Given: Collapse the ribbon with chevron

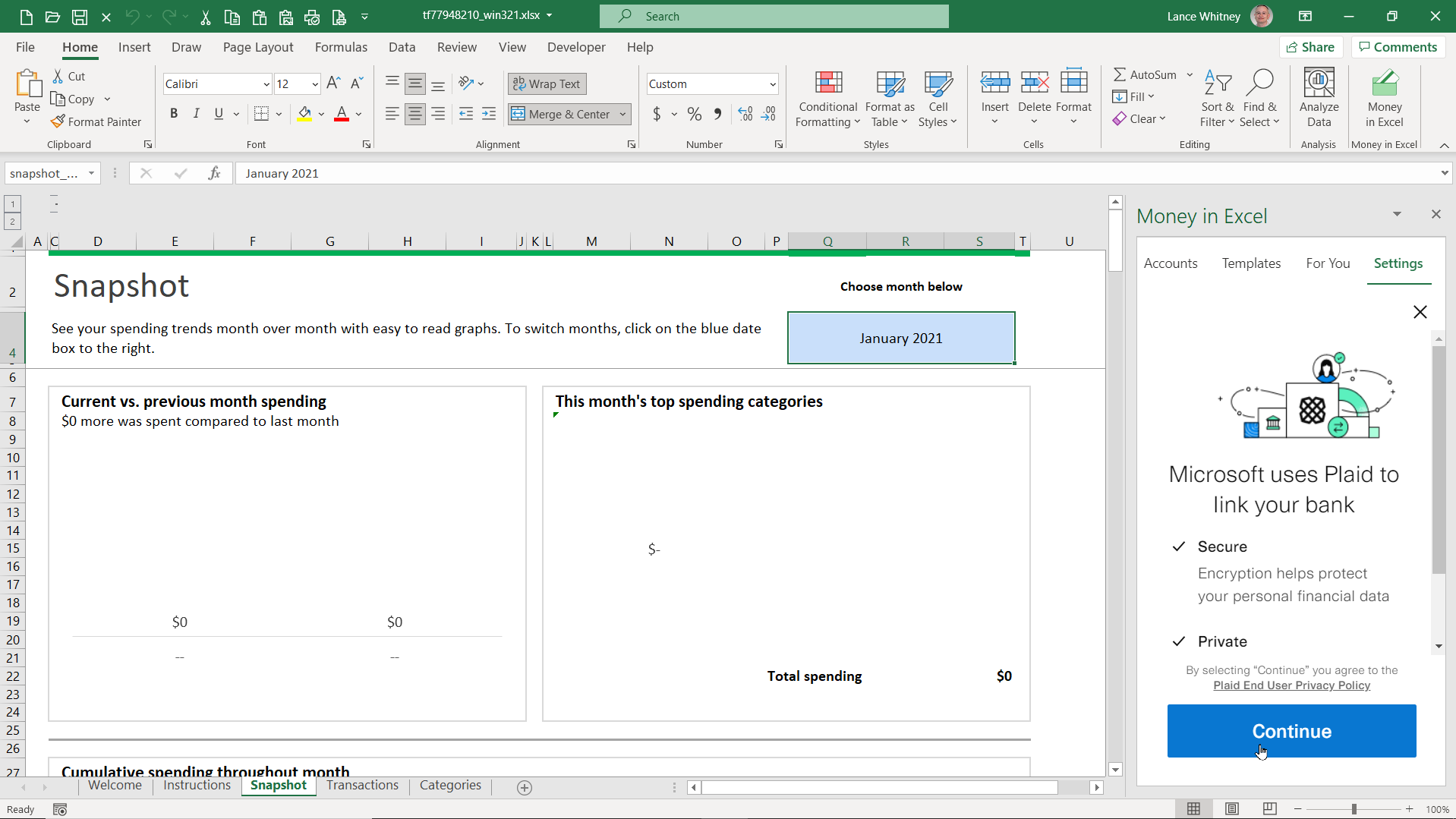Looking at the screenshot, I should [x=1444, y=145].
